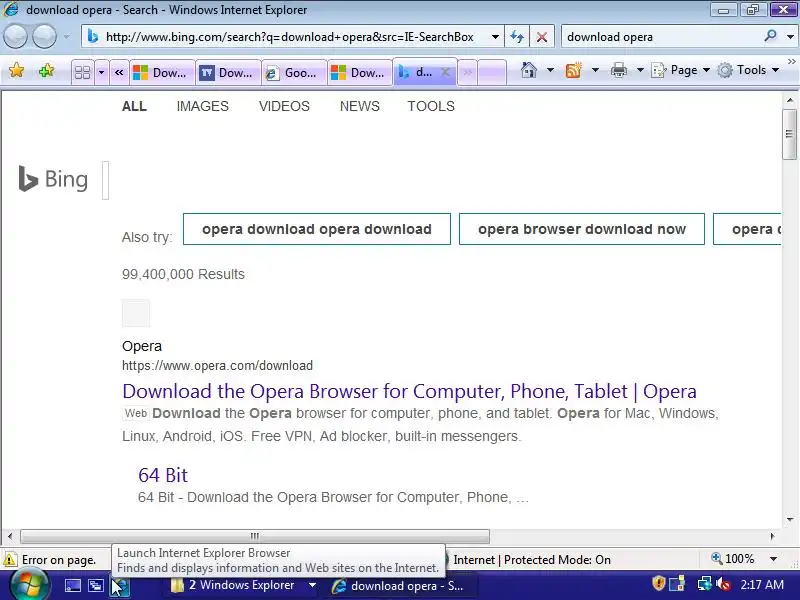The width and height of the screenshot is (800, 600).
Task: Click Switch Between Windows quick launch icon
Action: [95, 586]
